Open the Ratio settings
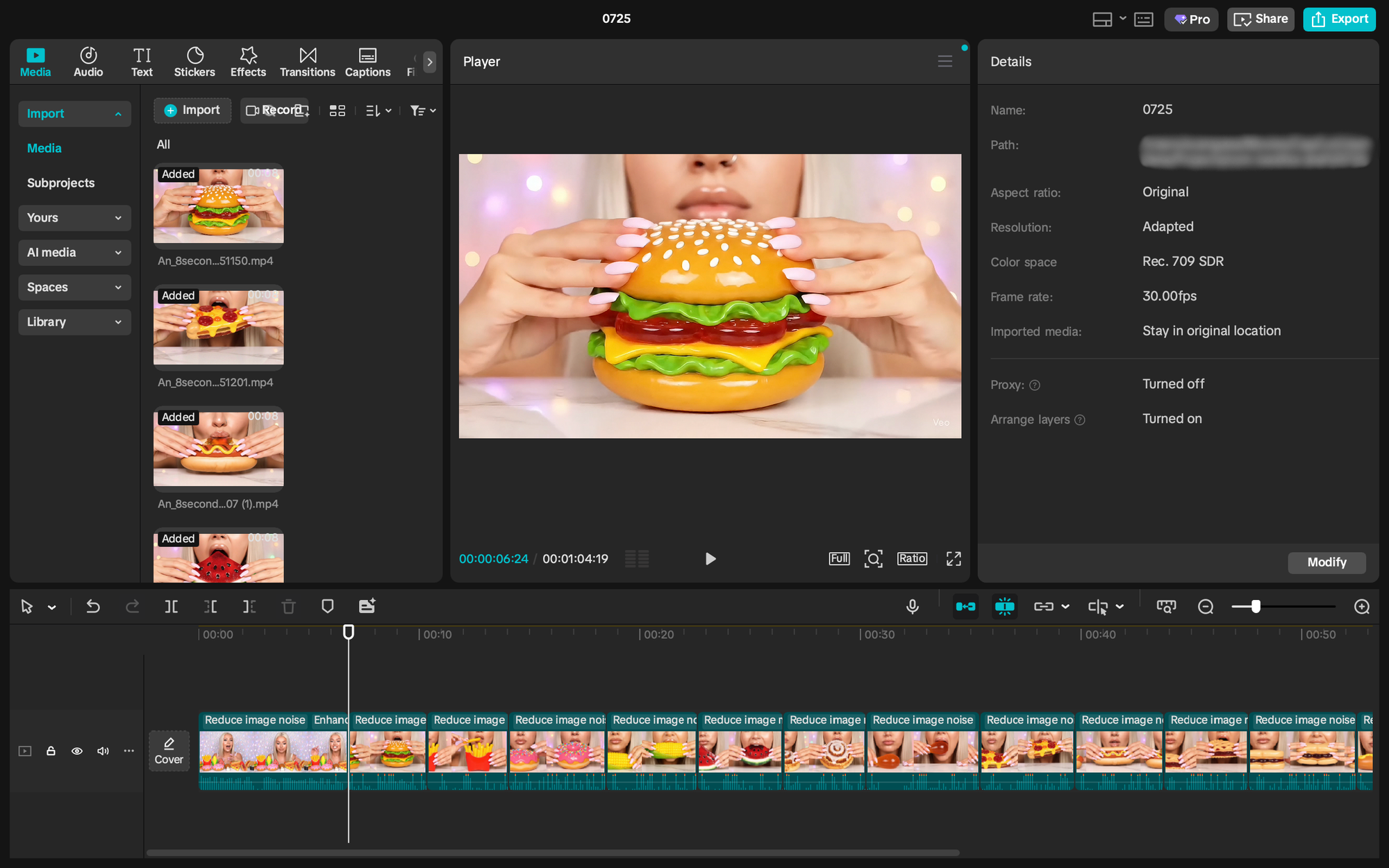Screen dimensions: 1389x868 [912, 558]
